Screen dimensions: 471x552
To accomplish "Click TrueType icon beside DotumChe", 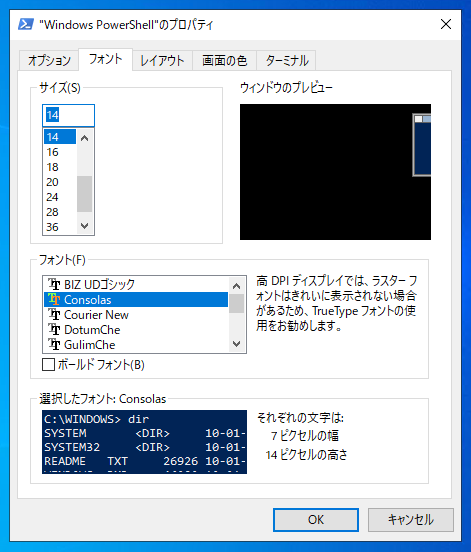I will pyautogui.click(x=54, y=330).
